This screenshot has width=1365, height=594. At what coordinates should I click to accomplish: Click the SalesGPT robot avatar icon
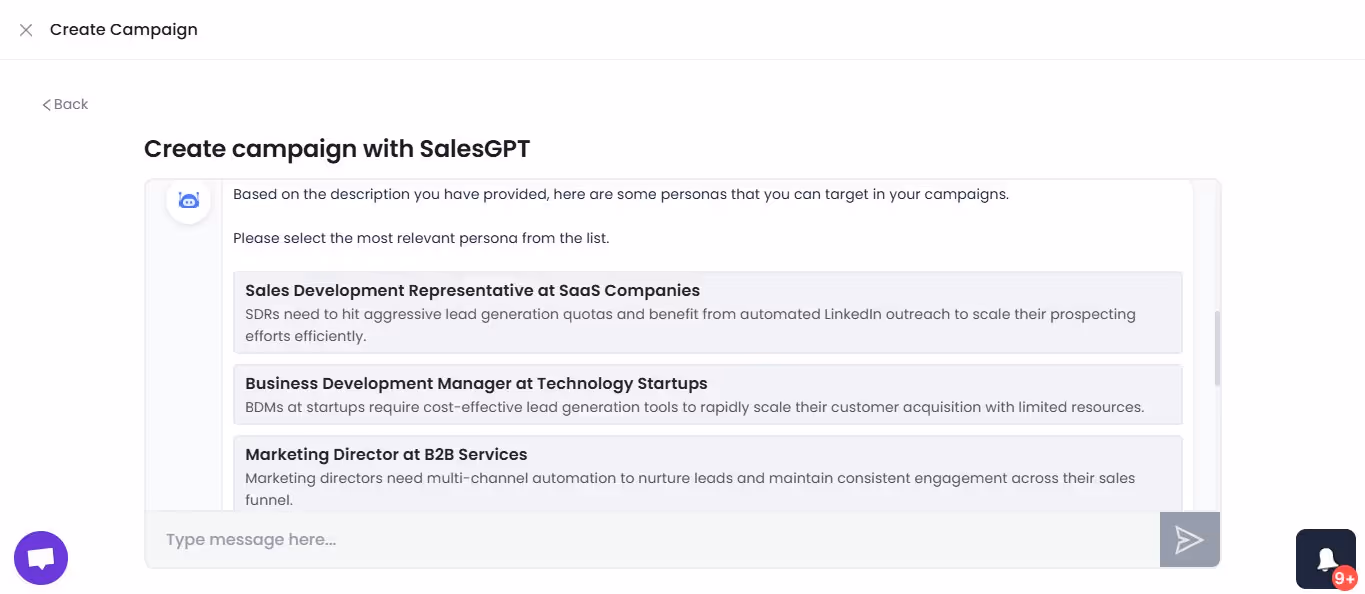(x=188, y=200)
